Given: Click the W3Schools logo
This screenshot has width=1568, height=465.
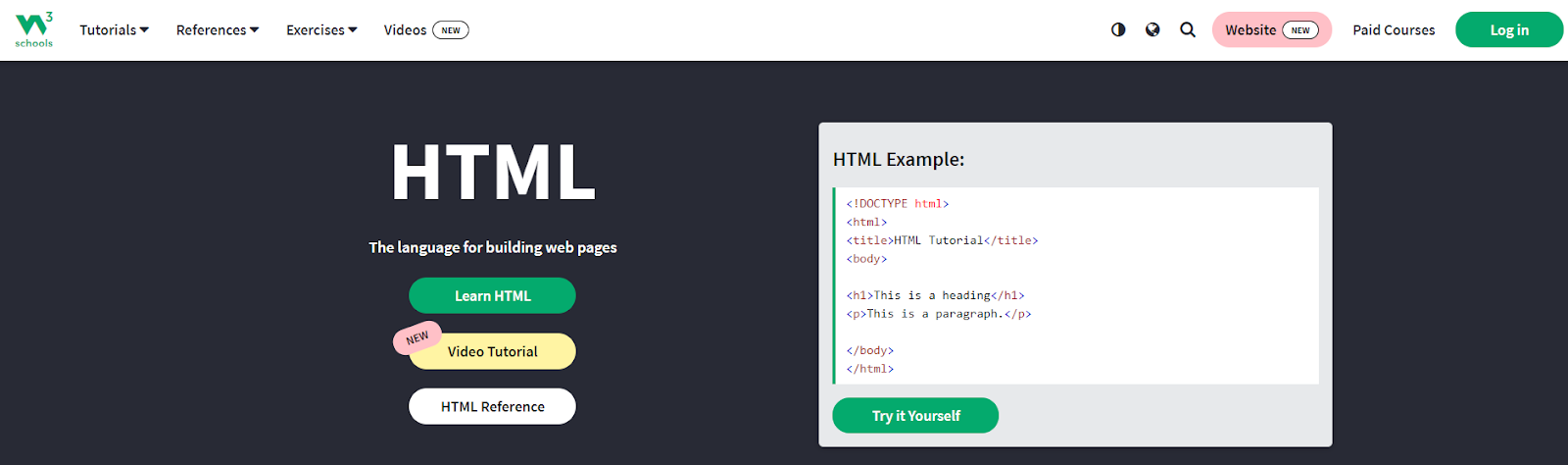Looking at the screenshot, I should pyautogui.click(x=34, y=29).
